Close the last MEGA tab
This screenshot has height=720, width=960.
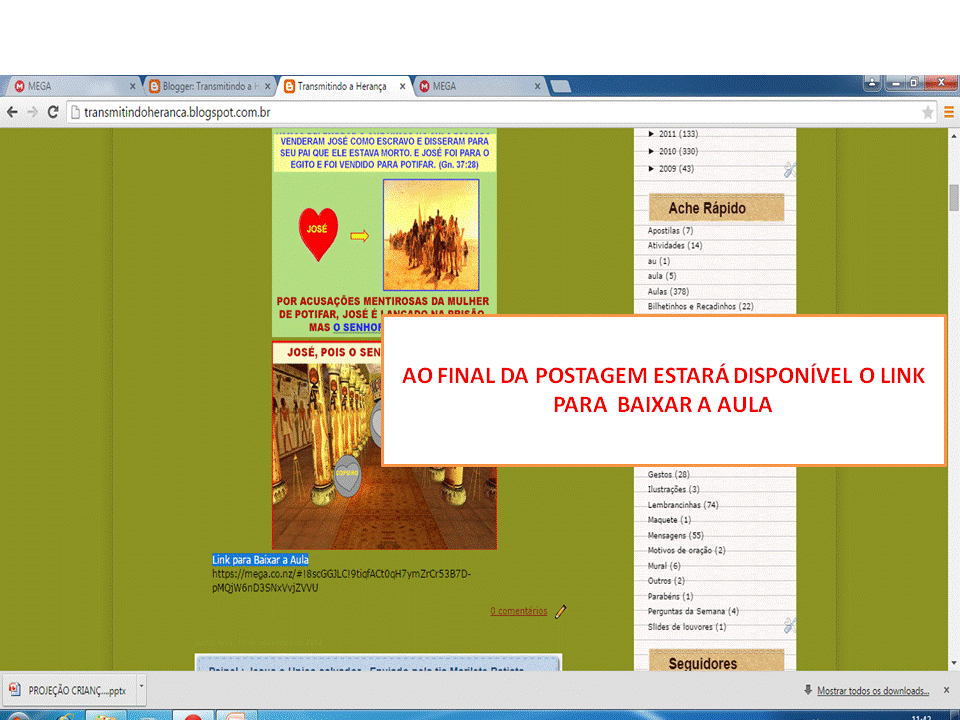(537, 86)
